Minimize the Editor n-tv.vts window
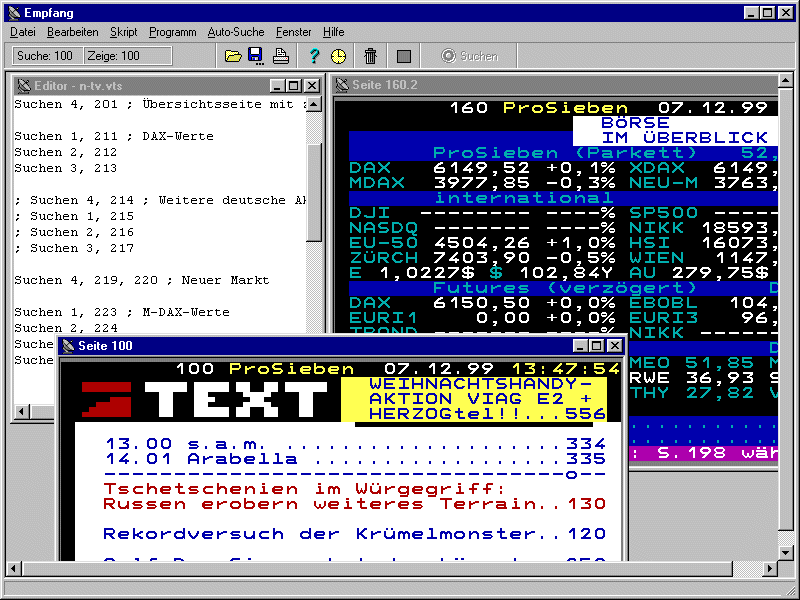The image size is (800, 600). [277, 86]
